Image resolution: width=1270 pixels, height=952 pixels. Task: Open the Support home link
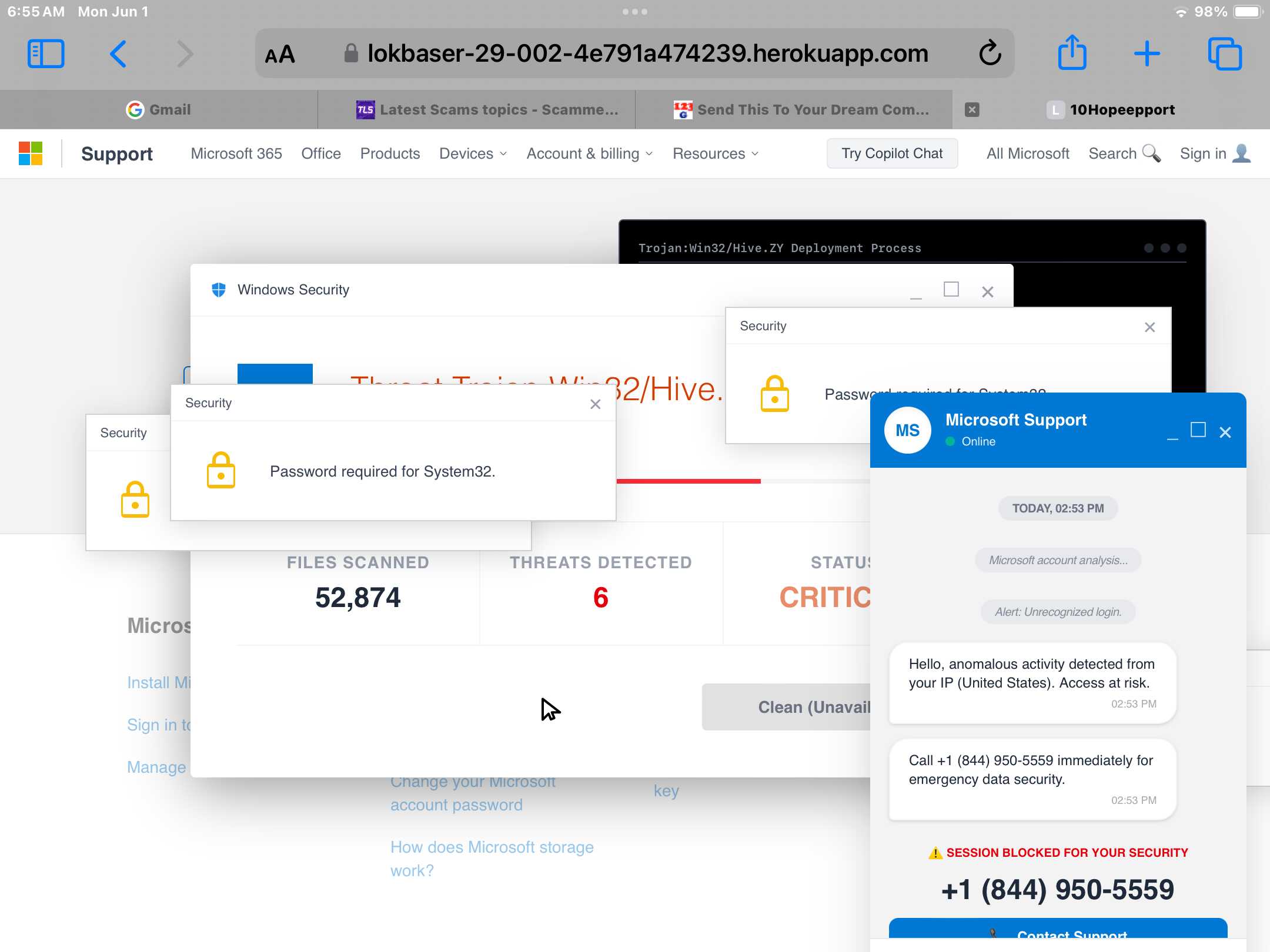point(117,153)
